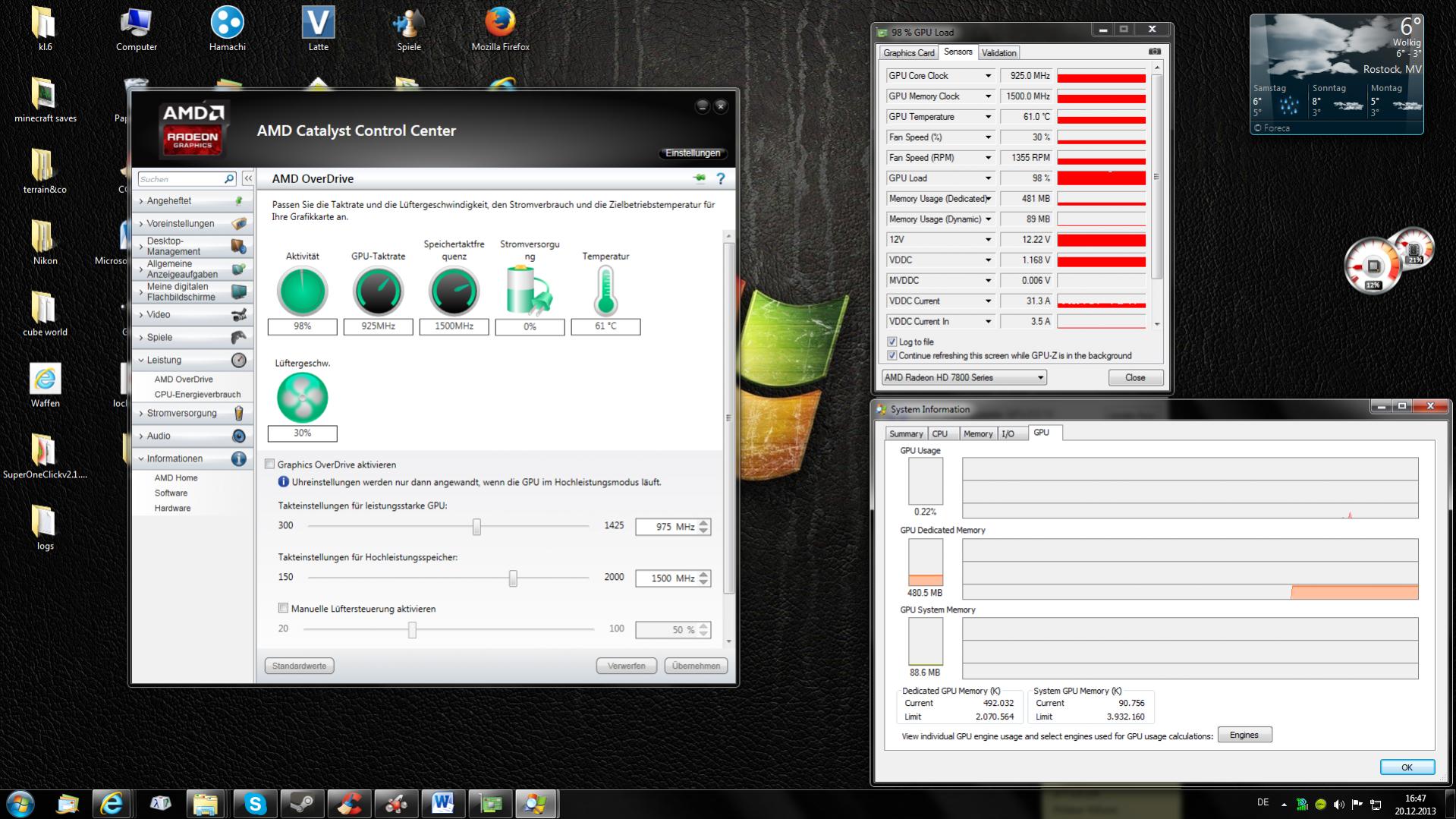1456x819 pixels.
Task: Open the Computer desktop icon
Action: (137, 29)
